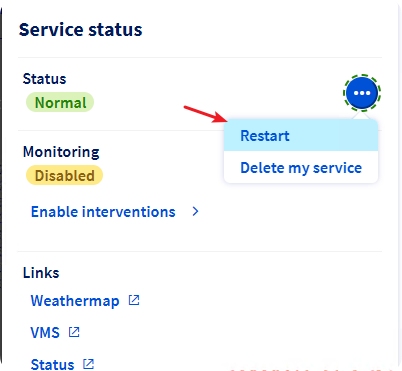Open the three-dot actions menu button
The image size is (402, 371).
(x=362, y=93)
